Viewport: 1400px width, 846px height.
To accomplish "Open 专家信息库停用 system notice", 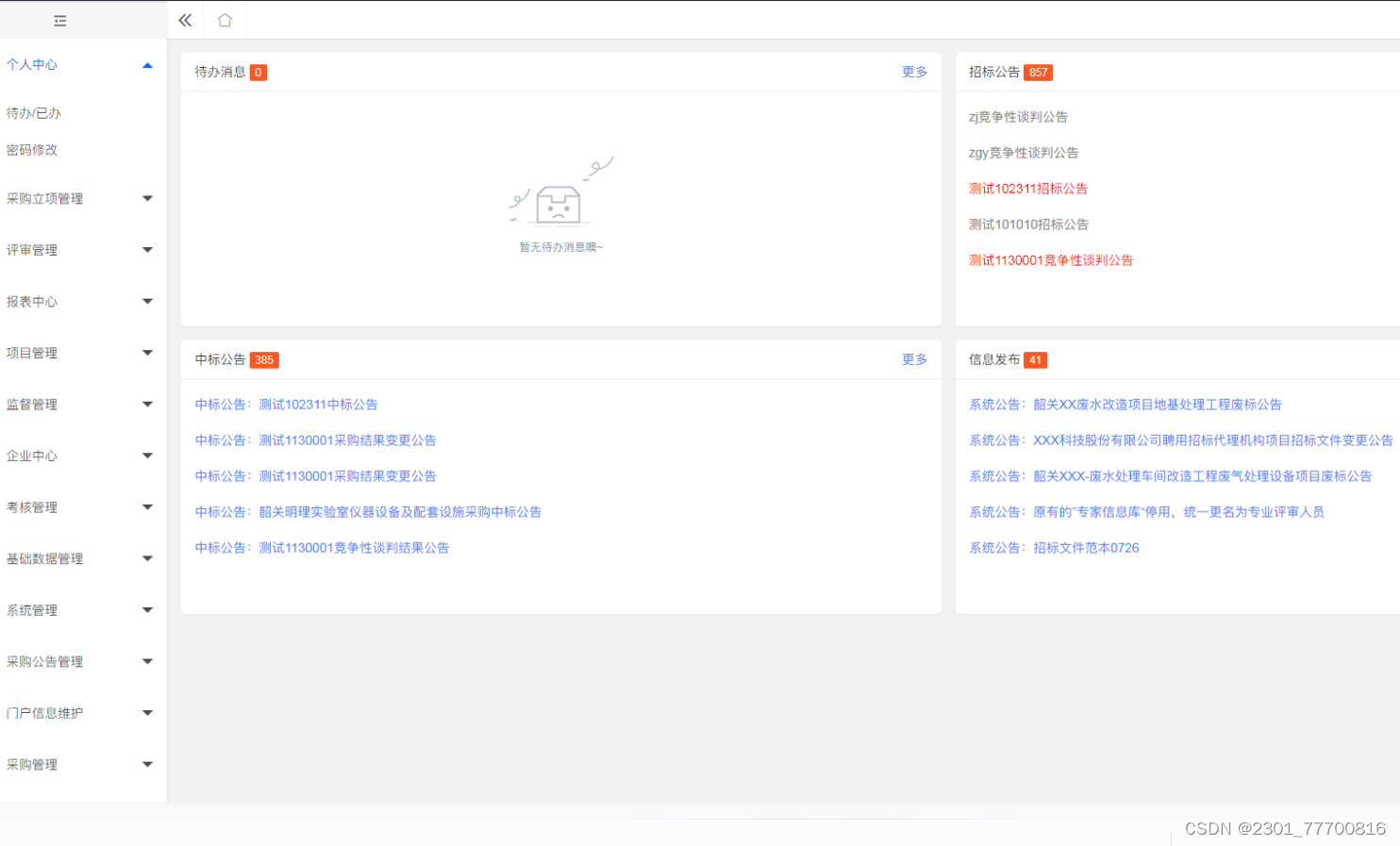I will click(x=1146, y=512).
